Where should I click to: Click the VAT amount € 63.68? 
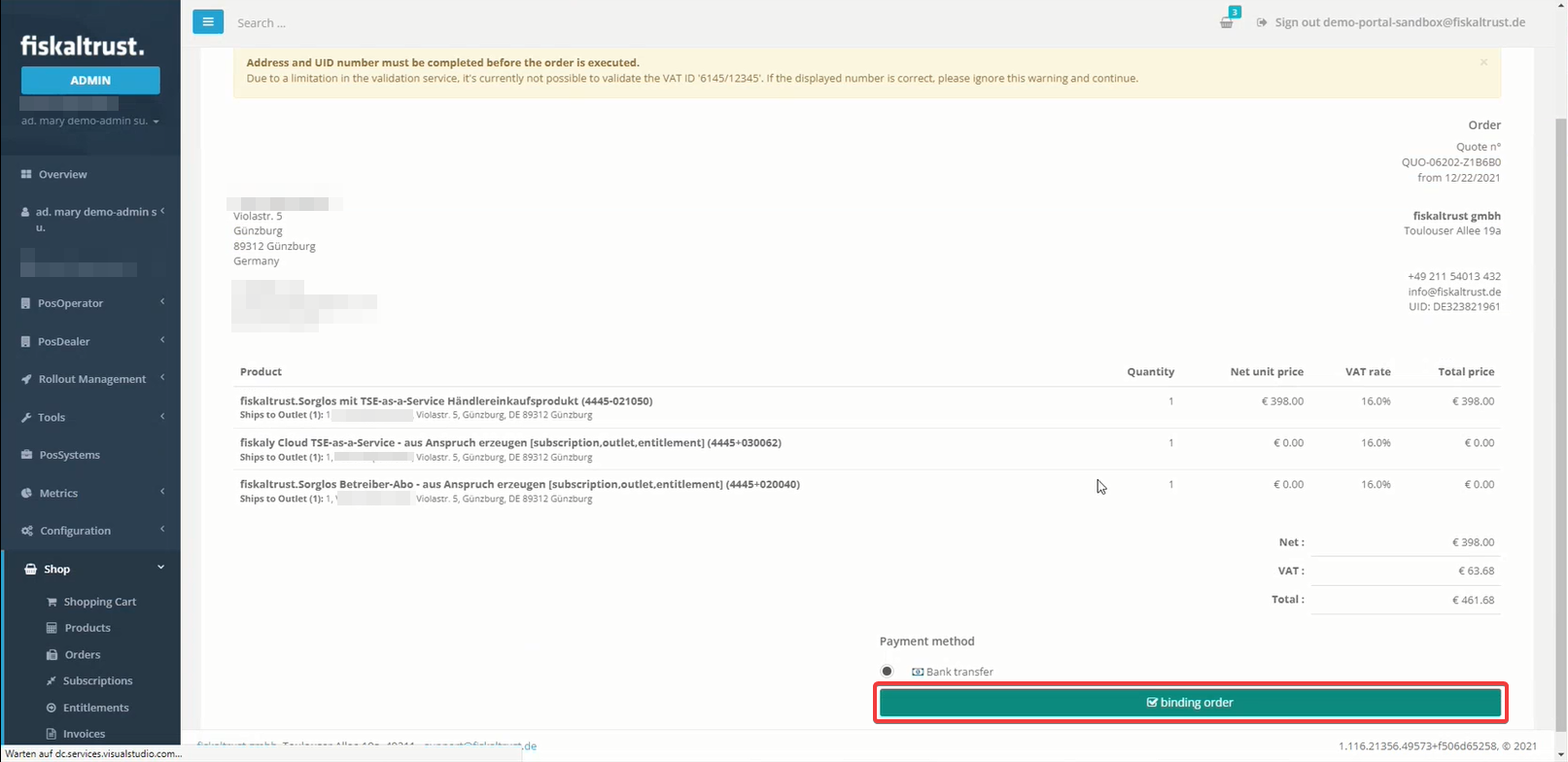tap(1476, 571)
